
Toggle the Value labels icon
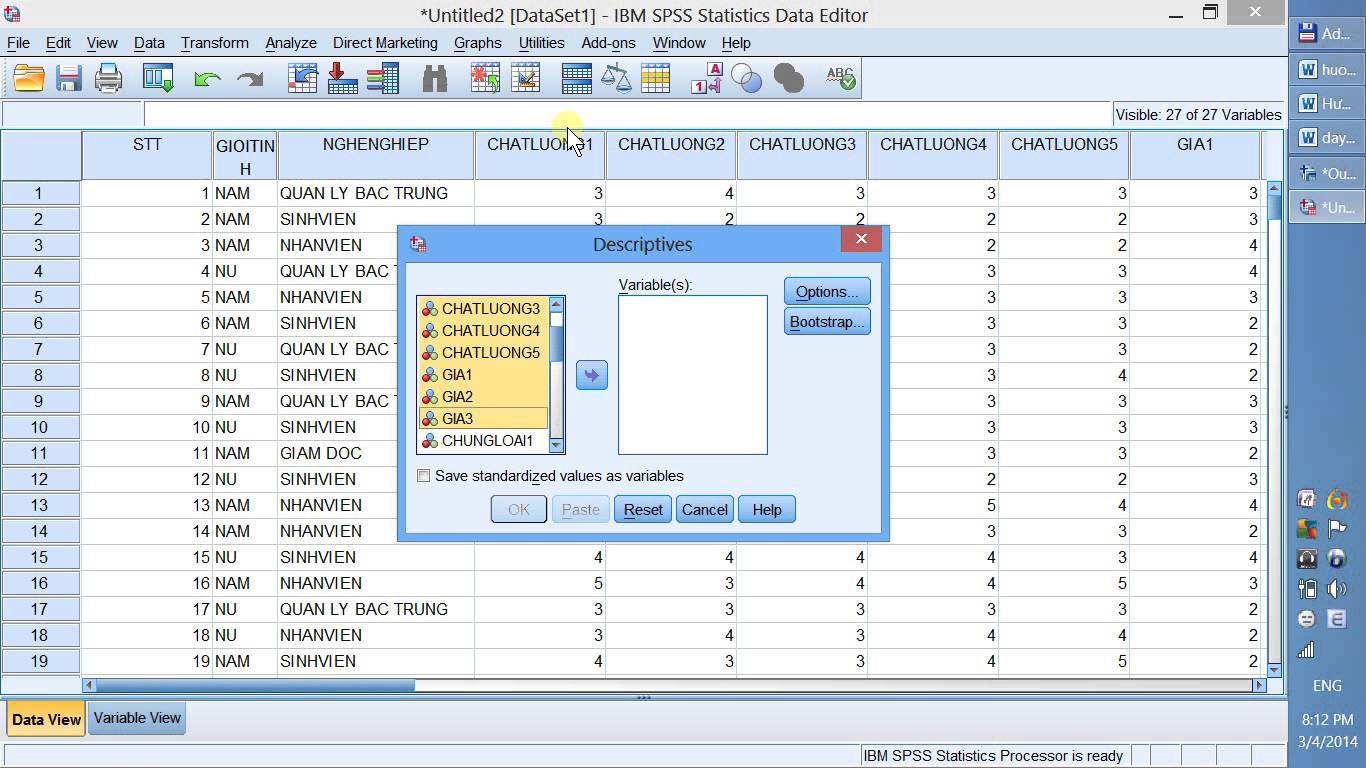[707, 78]
